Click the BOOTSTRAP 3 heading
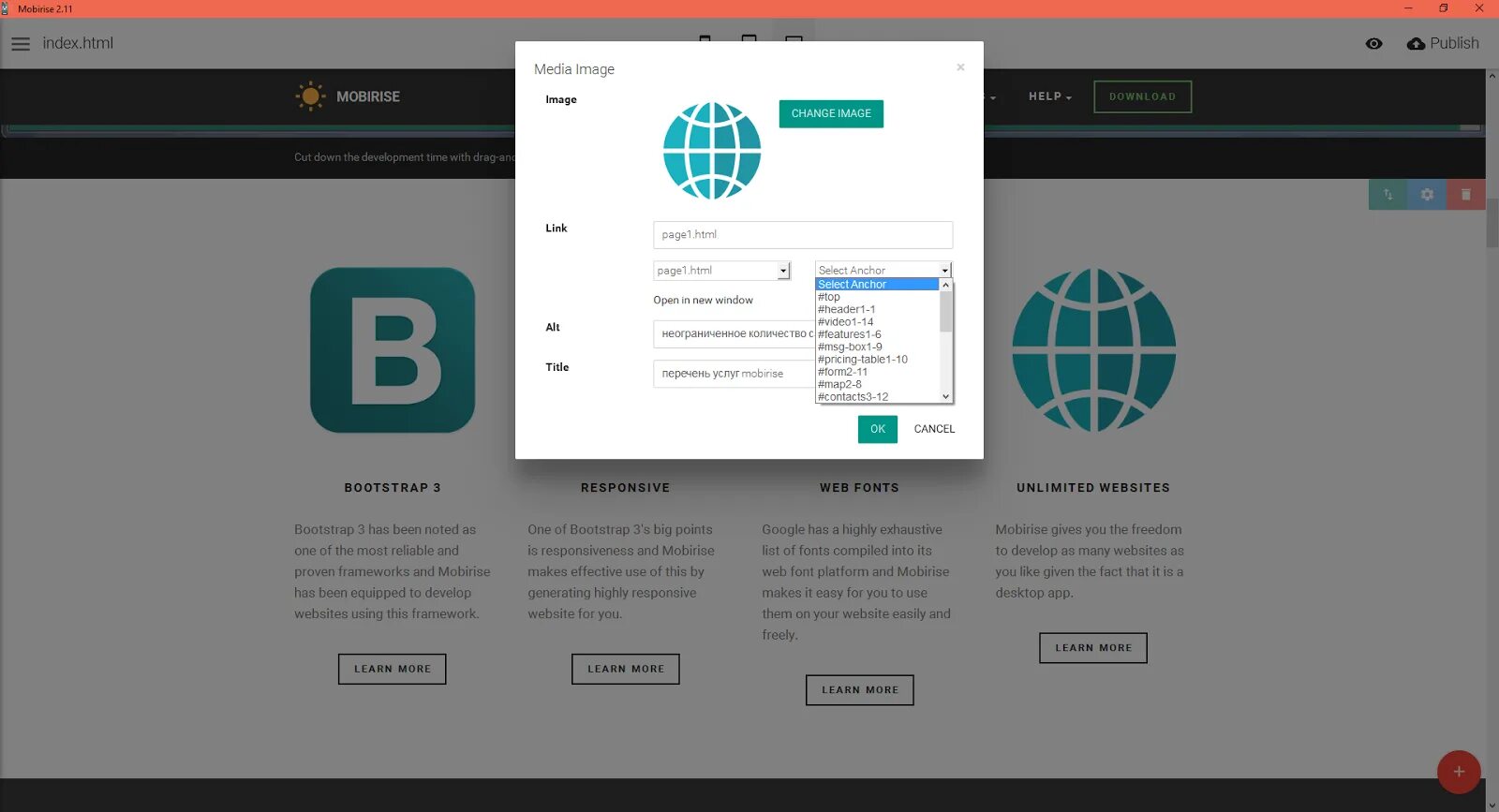The height and width of the screenshot is (812, 1499). pyautogui.click(x=393, y=488)
